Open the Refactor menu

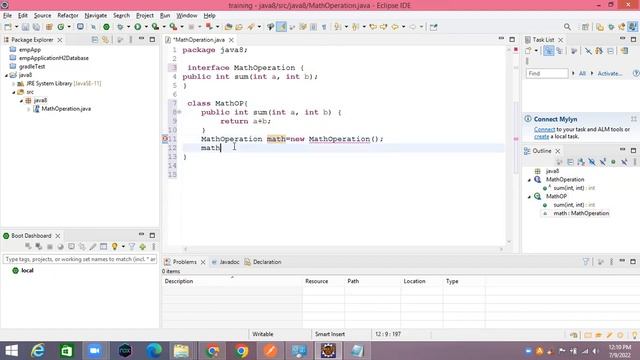pos(68,15)
